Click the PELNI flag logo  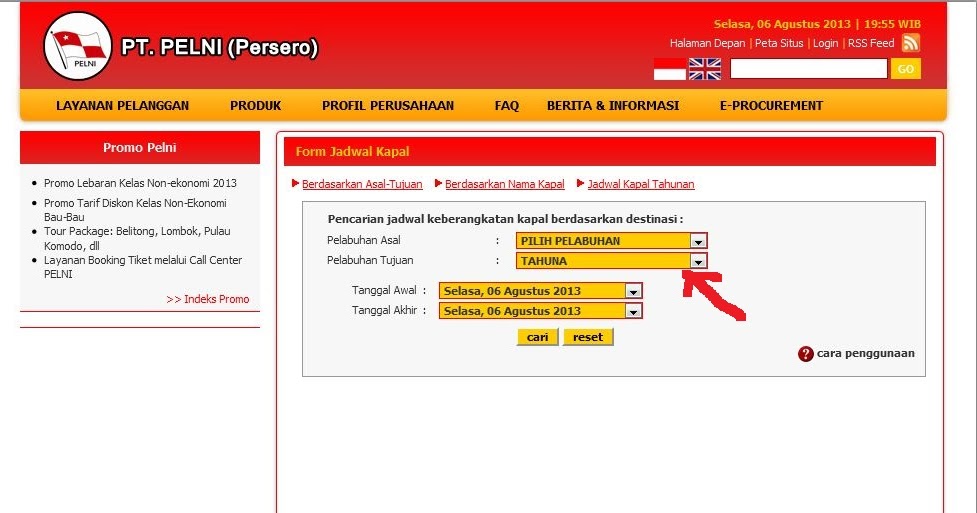pyautogui.click(x=78, y=46)
